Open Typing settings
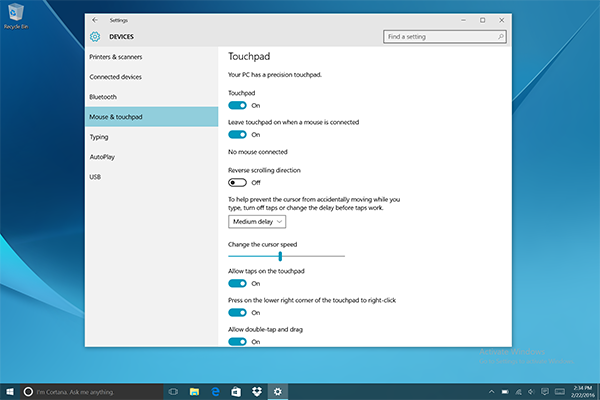Viewport: 600px width, 400px height. 152,137
